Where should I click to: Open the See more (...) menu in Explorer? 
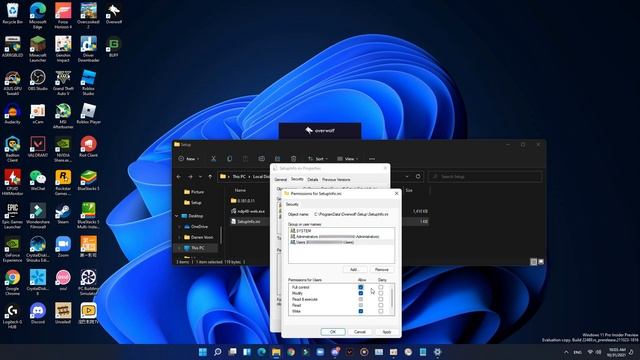[x=372, y=159]
